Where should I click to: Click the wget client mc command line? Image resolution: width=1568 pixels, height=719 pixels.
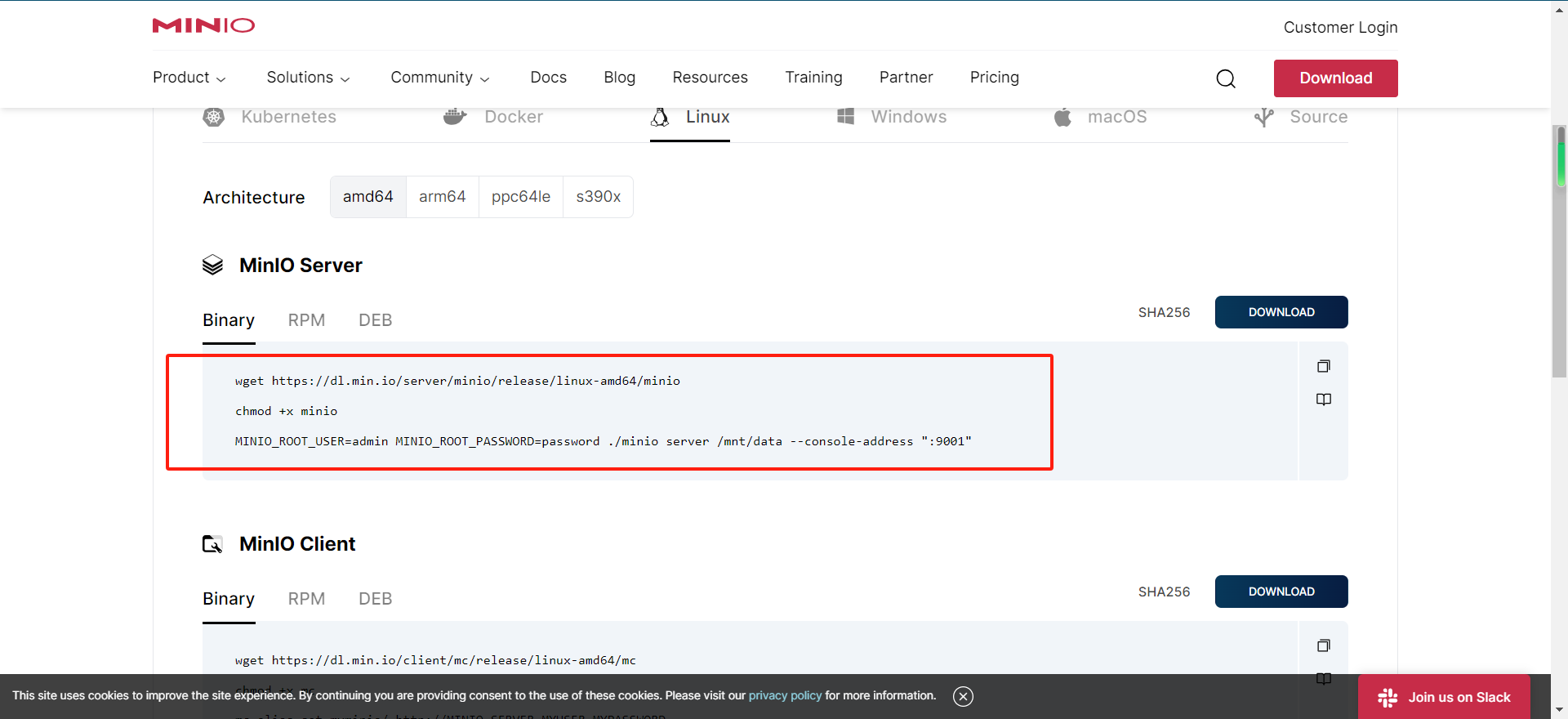point(435,660)
